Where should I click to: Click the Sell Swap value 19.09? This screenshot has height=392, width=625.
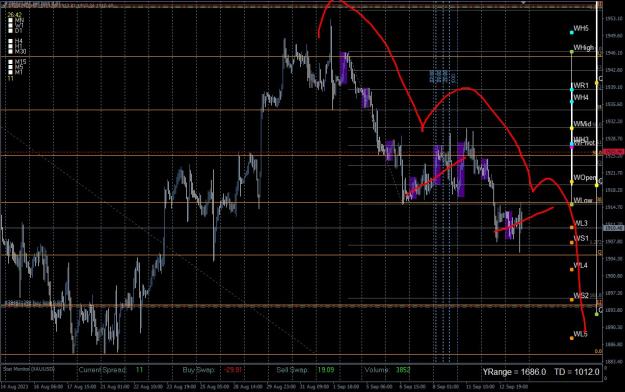[x=326, y=370]
